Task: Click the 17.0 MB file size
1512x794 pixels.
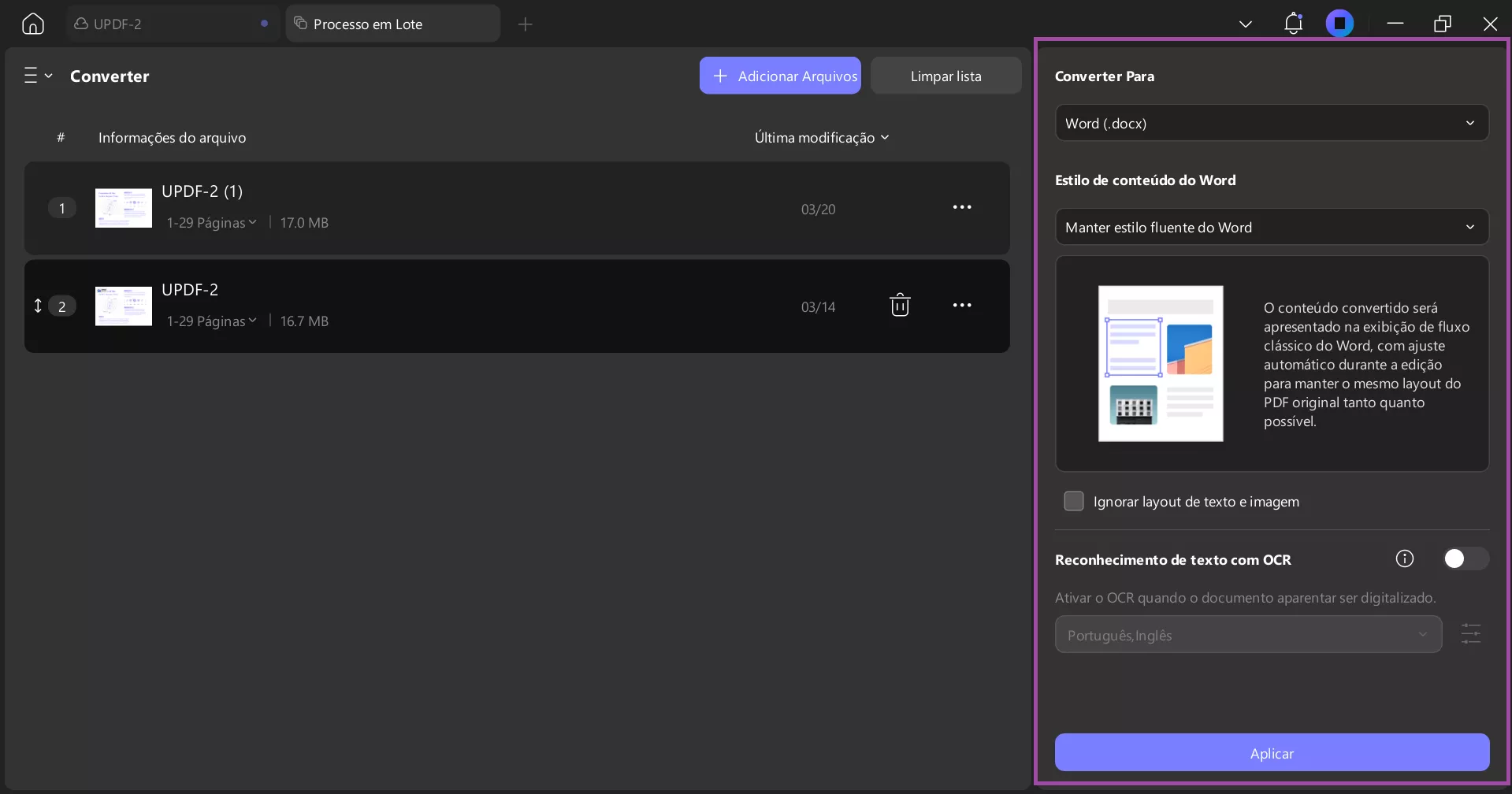Action: click(304, 223)
